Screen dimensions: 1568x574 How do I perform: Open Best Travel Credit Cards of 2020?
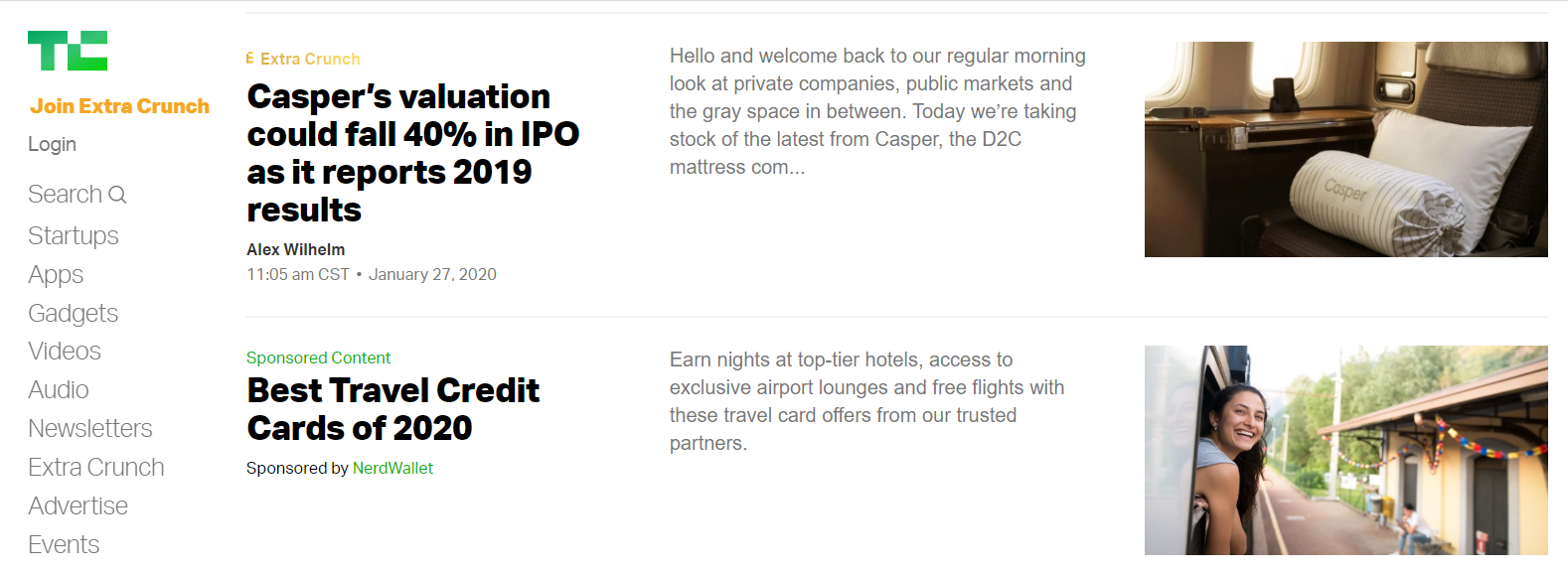tap(393, 409)
